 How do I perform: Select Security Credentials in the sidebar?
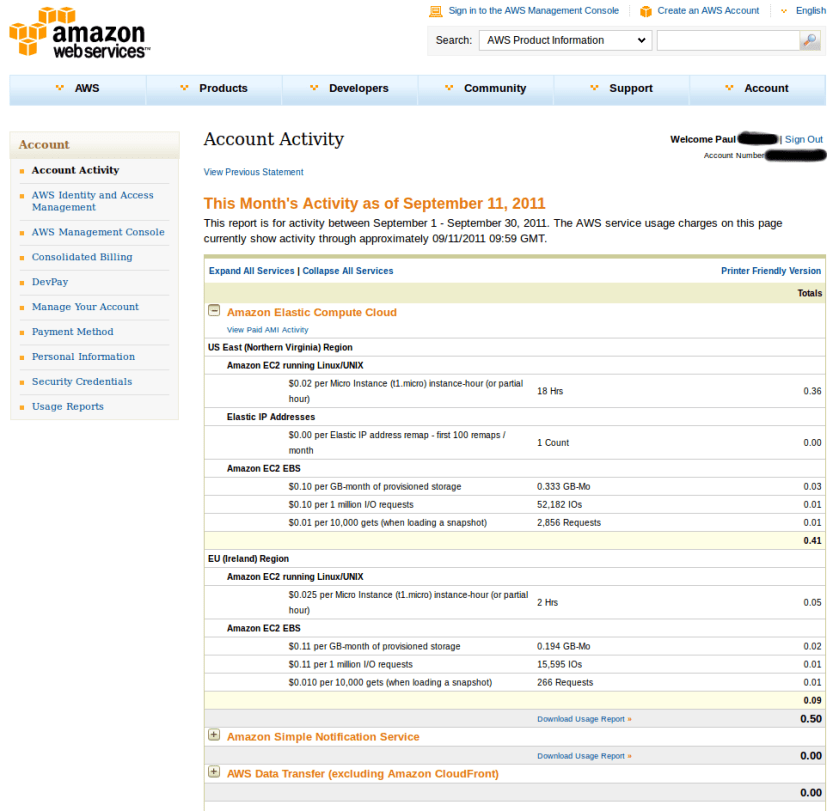(x=81, y=382)
